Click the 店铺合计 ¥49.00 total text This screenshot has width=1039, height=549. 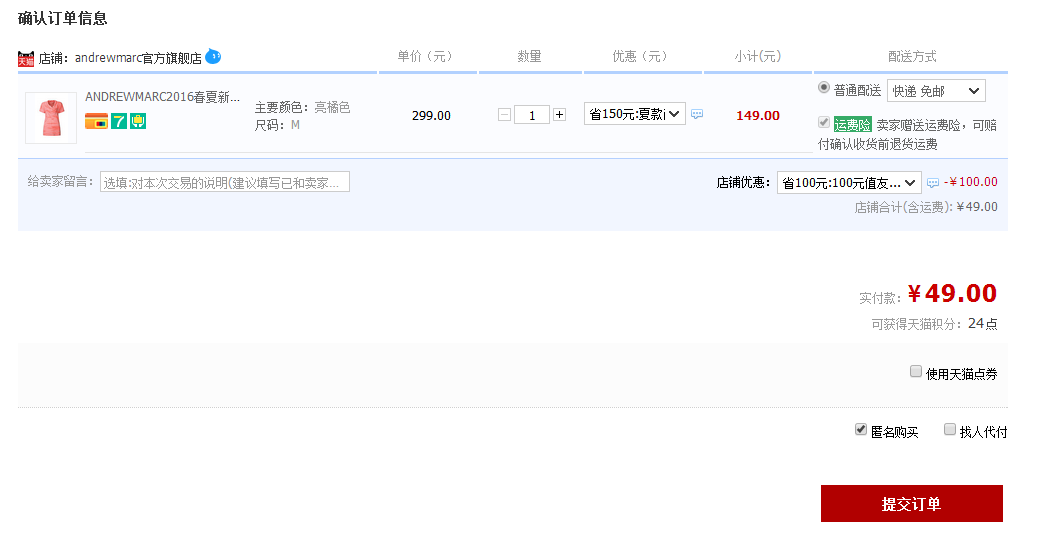[926, 207]
